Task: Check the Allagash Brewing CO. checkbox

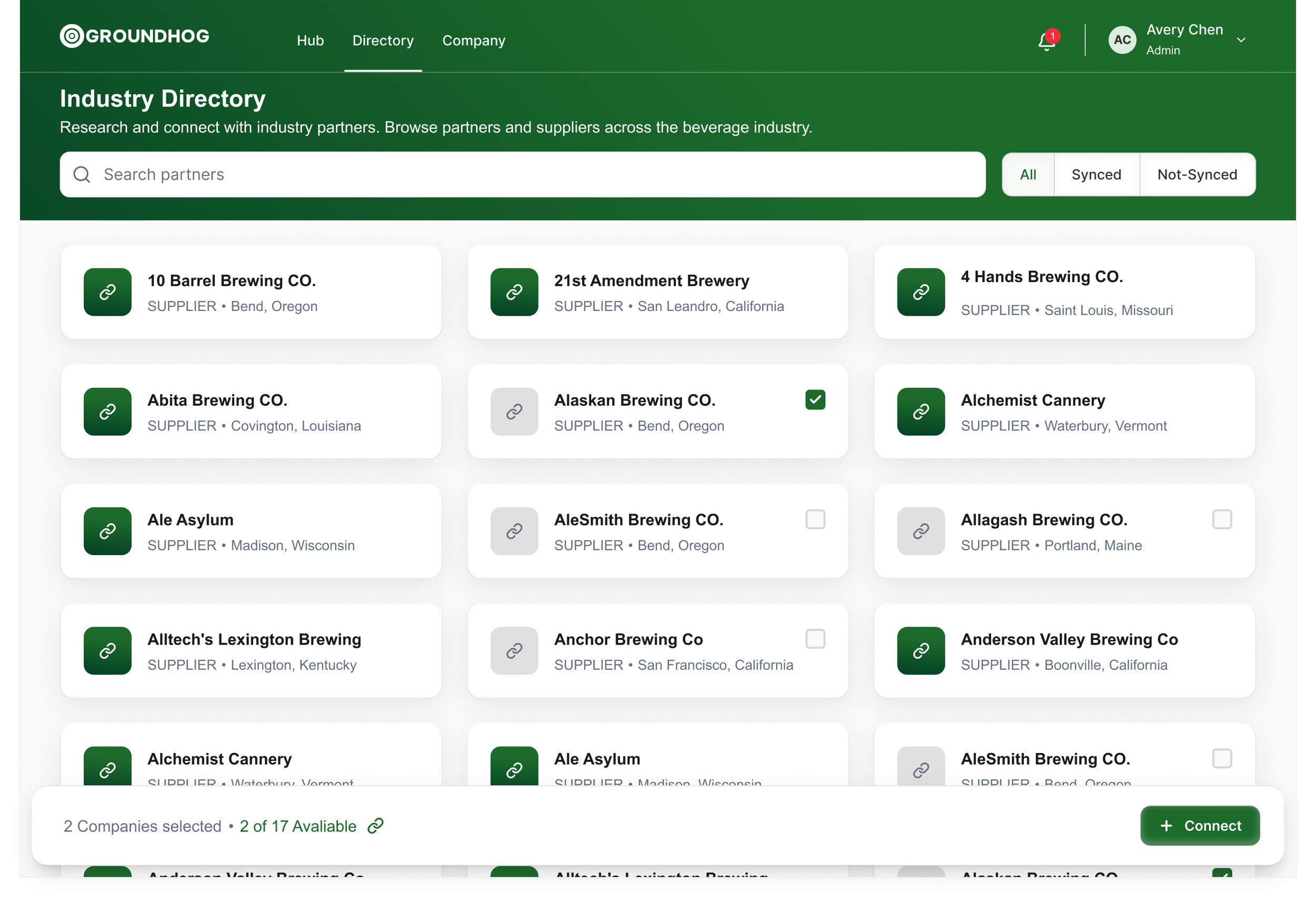Action: click(x=1222, y=519)
